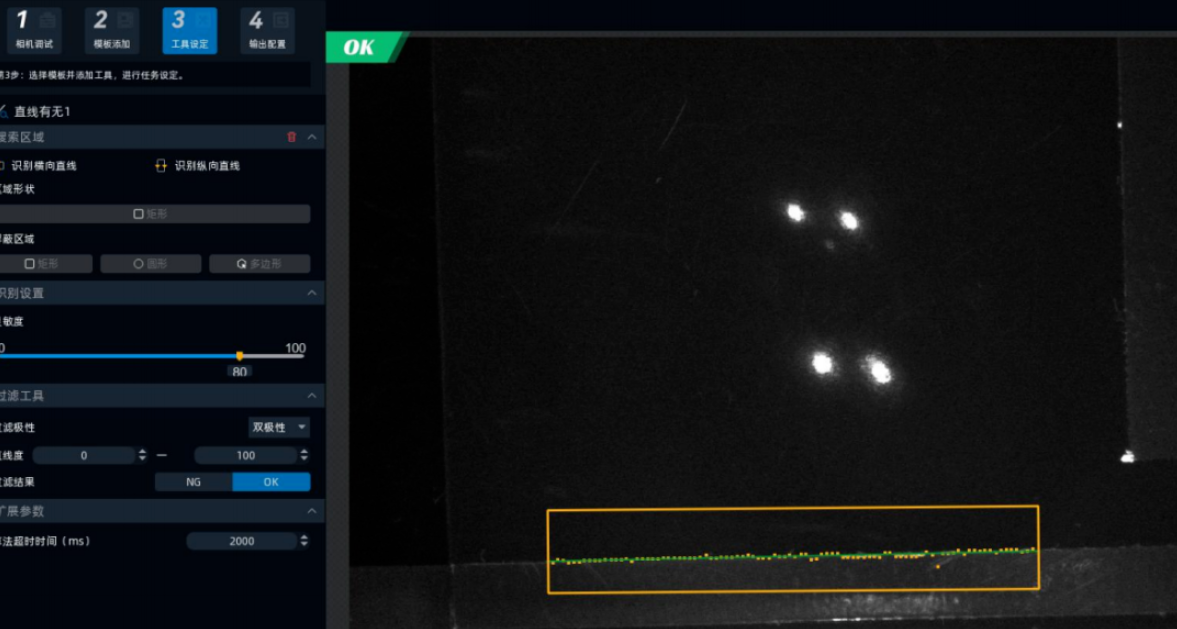Open the 双极性 polarity dropdown

coord(279,427)
